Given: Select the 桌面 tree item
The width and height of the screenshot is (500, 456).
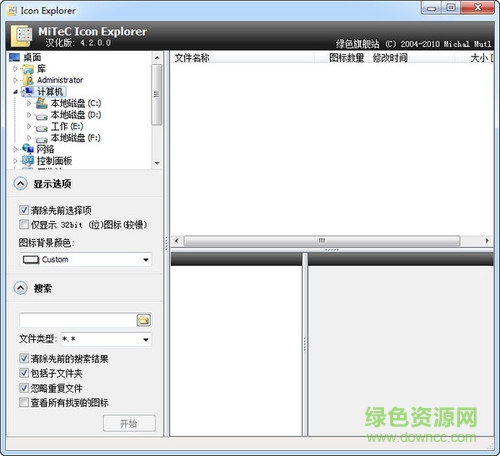Looking at the screenshot, I should coord(32,57).
